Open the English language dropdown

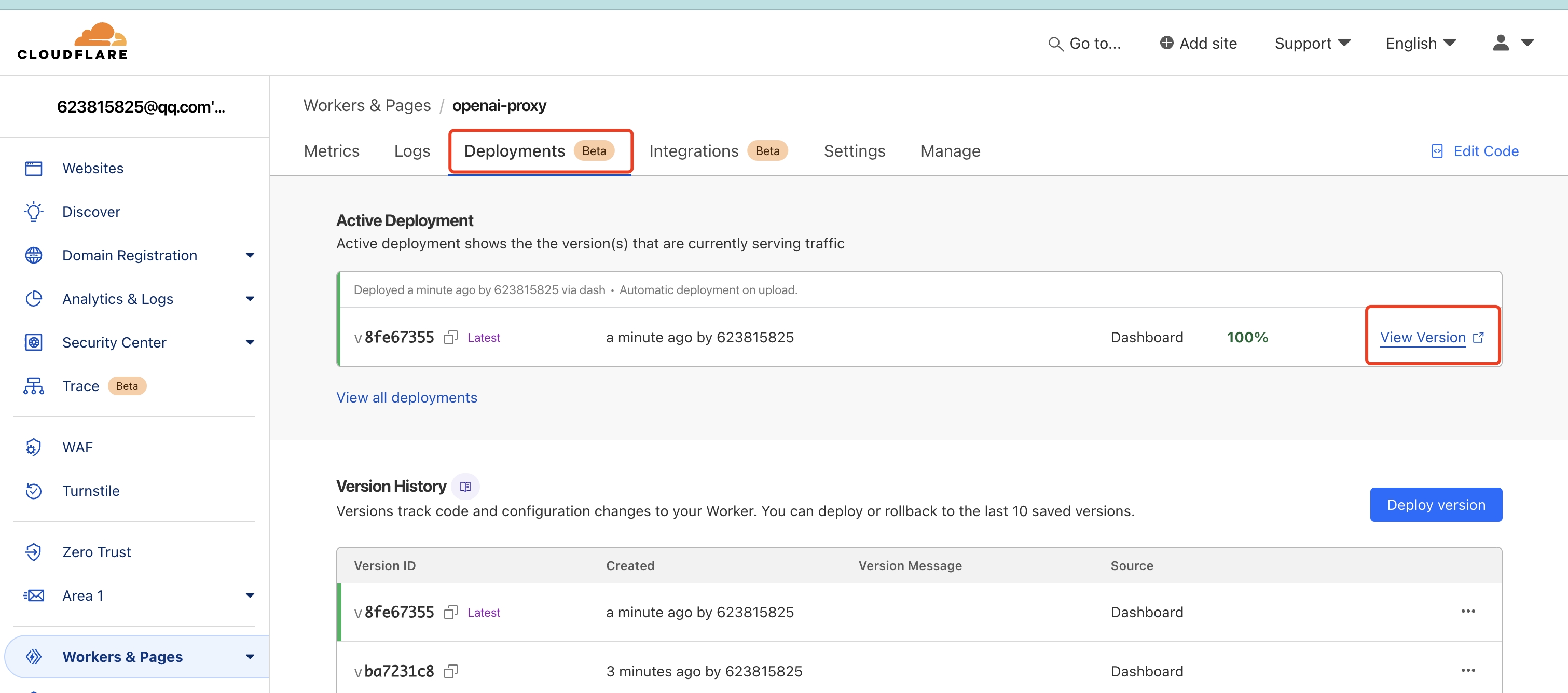pos(1421,43)
